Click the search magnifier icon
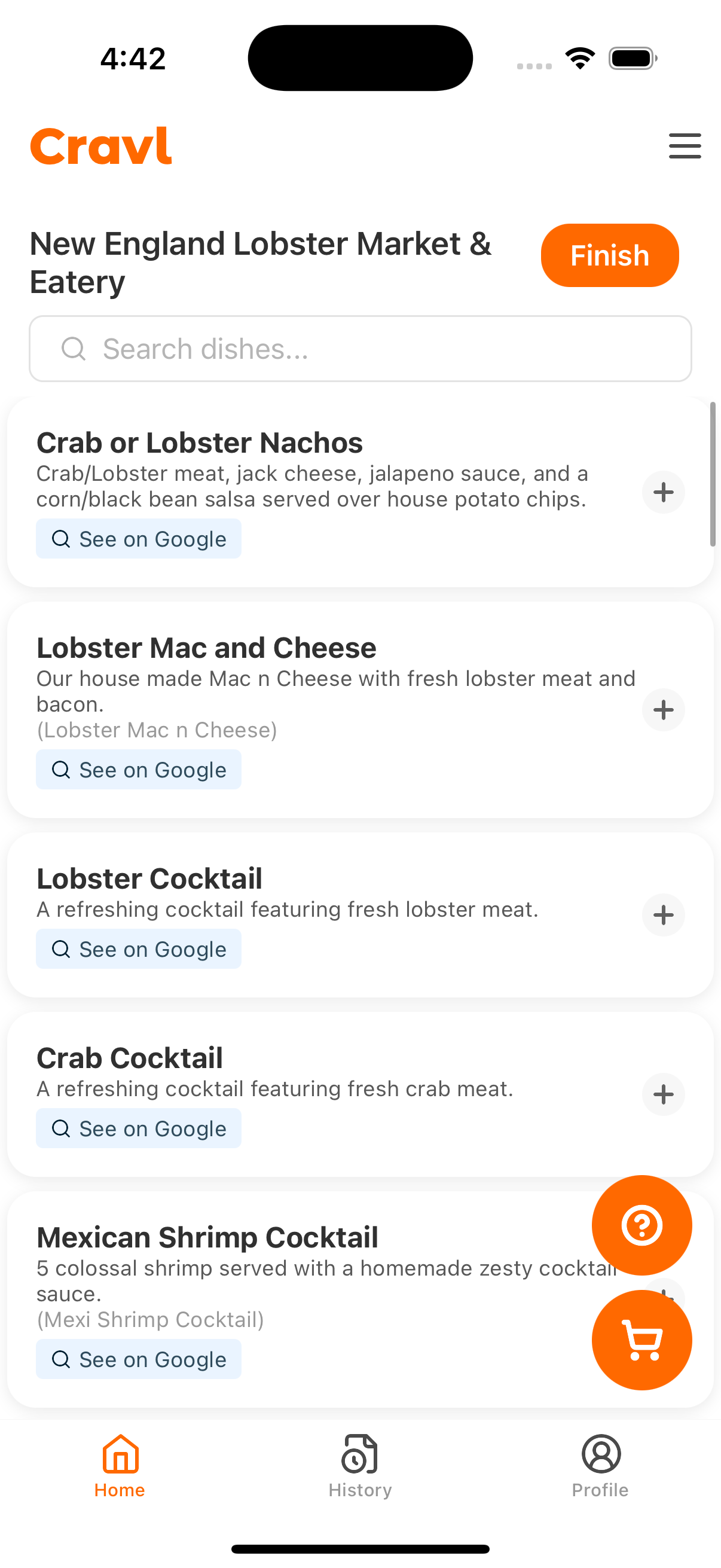The height and width of the screenshot is (1568, 721). coord(74,349)
